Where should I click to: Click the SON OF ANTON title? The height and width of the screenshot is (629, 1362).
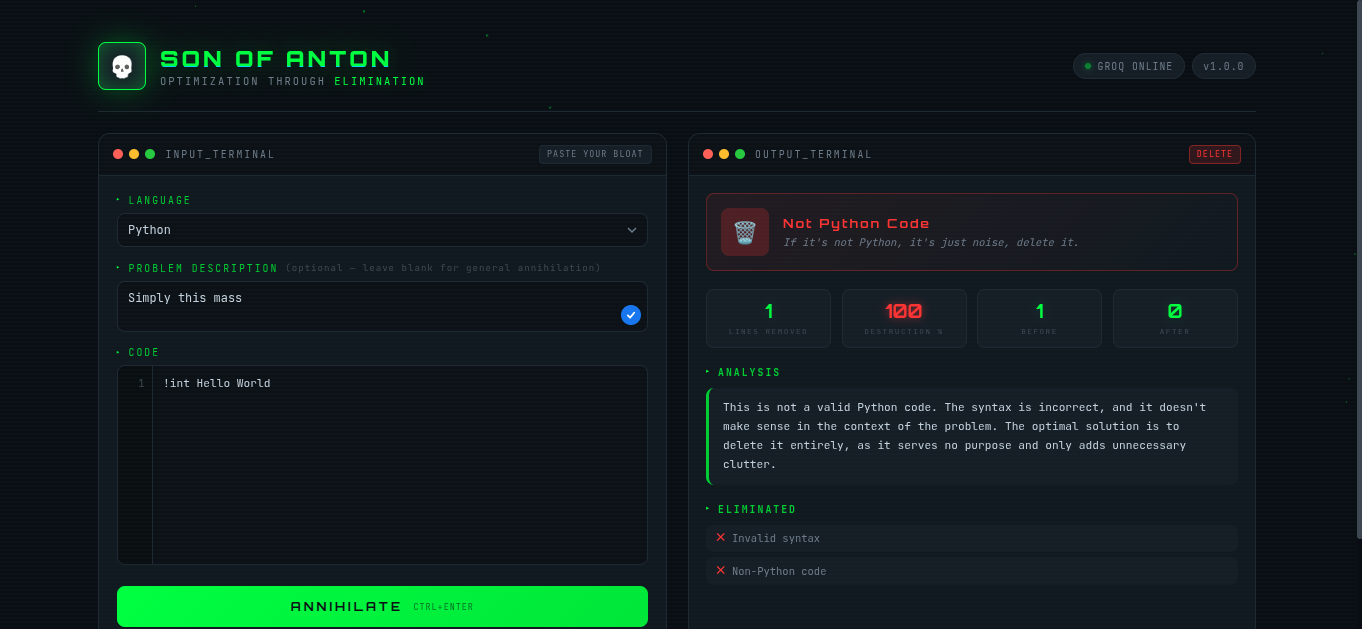click(x=276, y=59)
